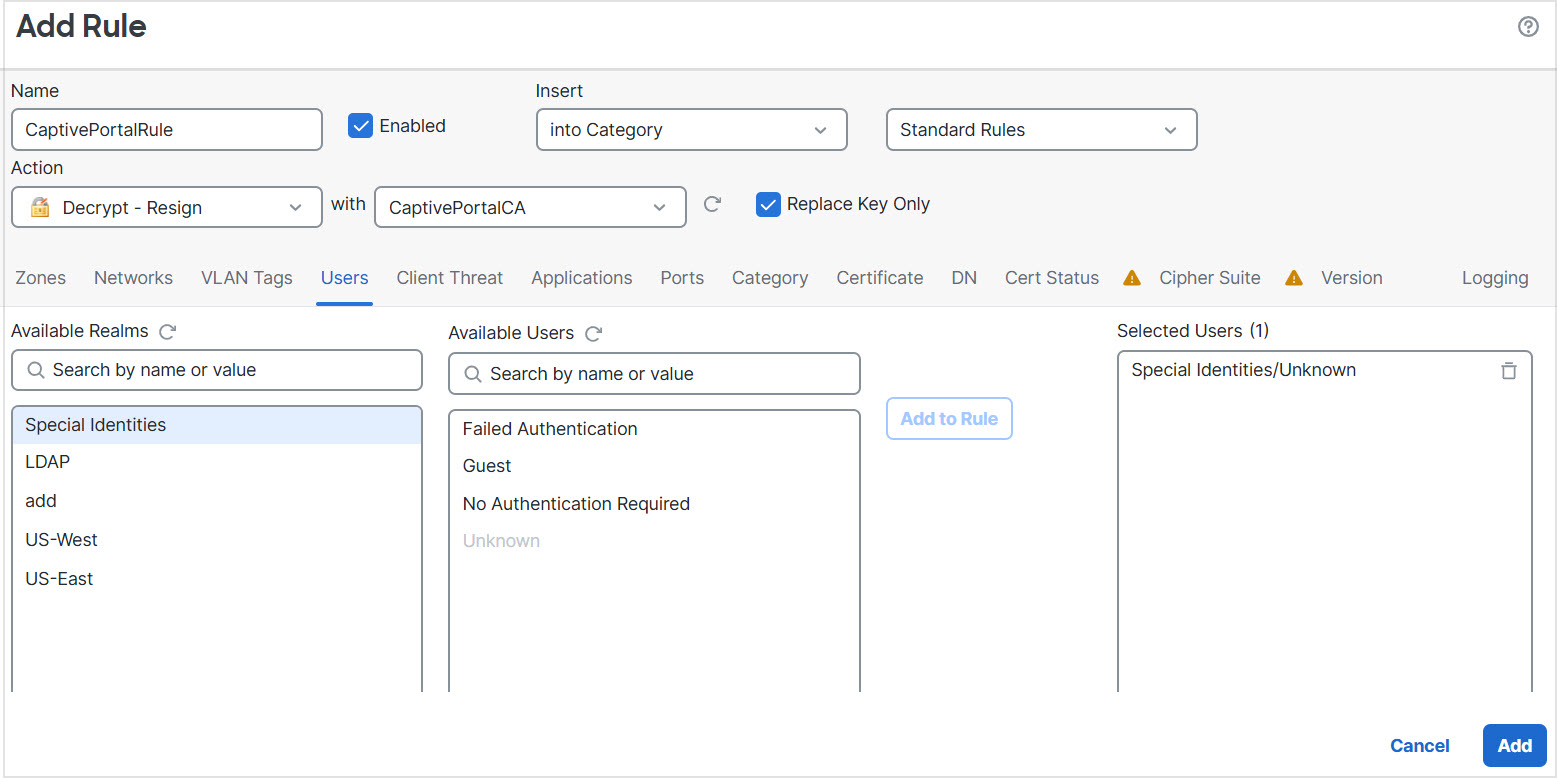Cancel the Add Rule dialog
1557x778 pixels.
coord(1420,745)
